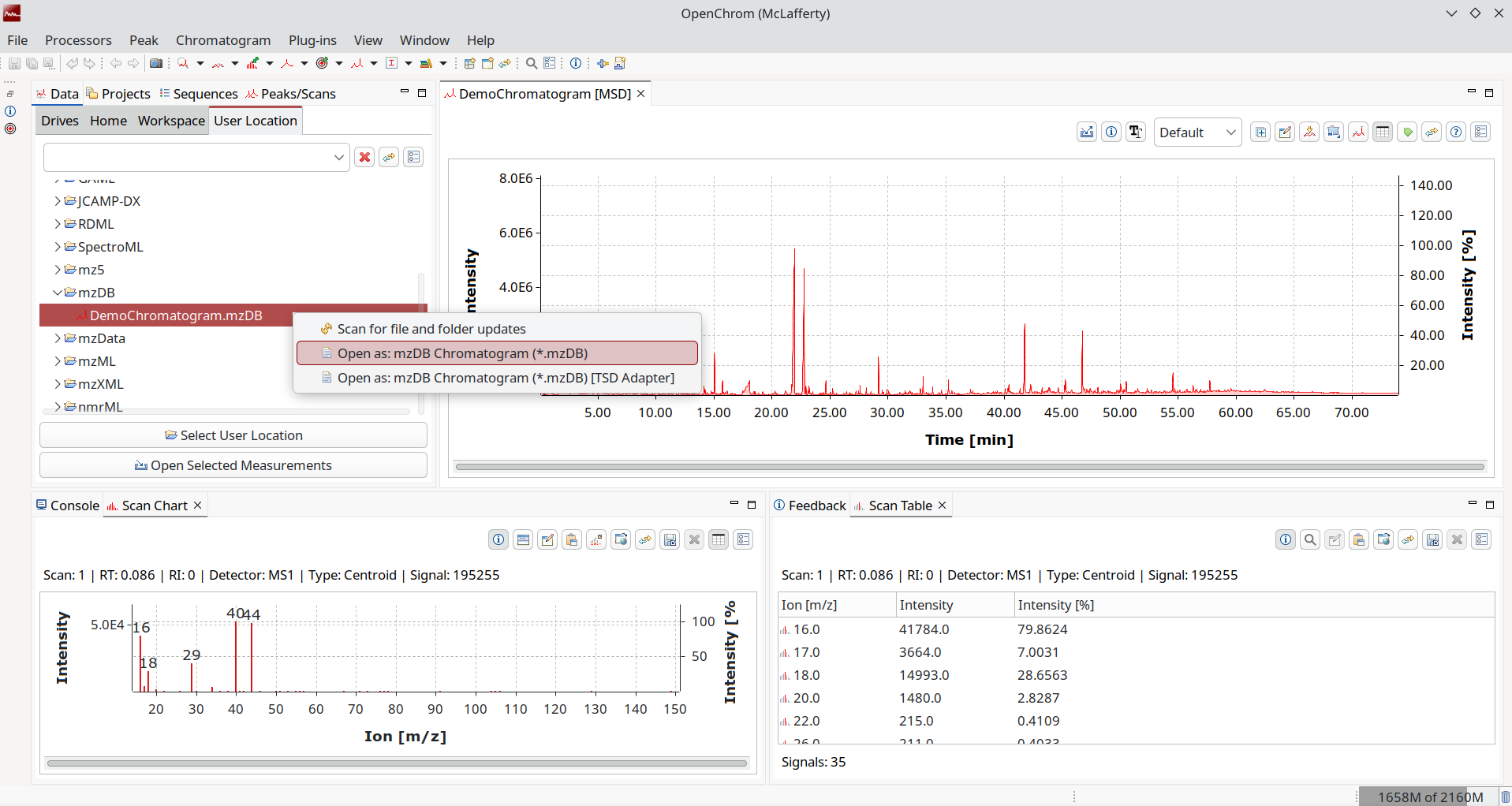The height and width of the screenshot is (806, 1512).
Task: Click the green tag icon in chromatogram toolbar
Action: (1407, 132)
